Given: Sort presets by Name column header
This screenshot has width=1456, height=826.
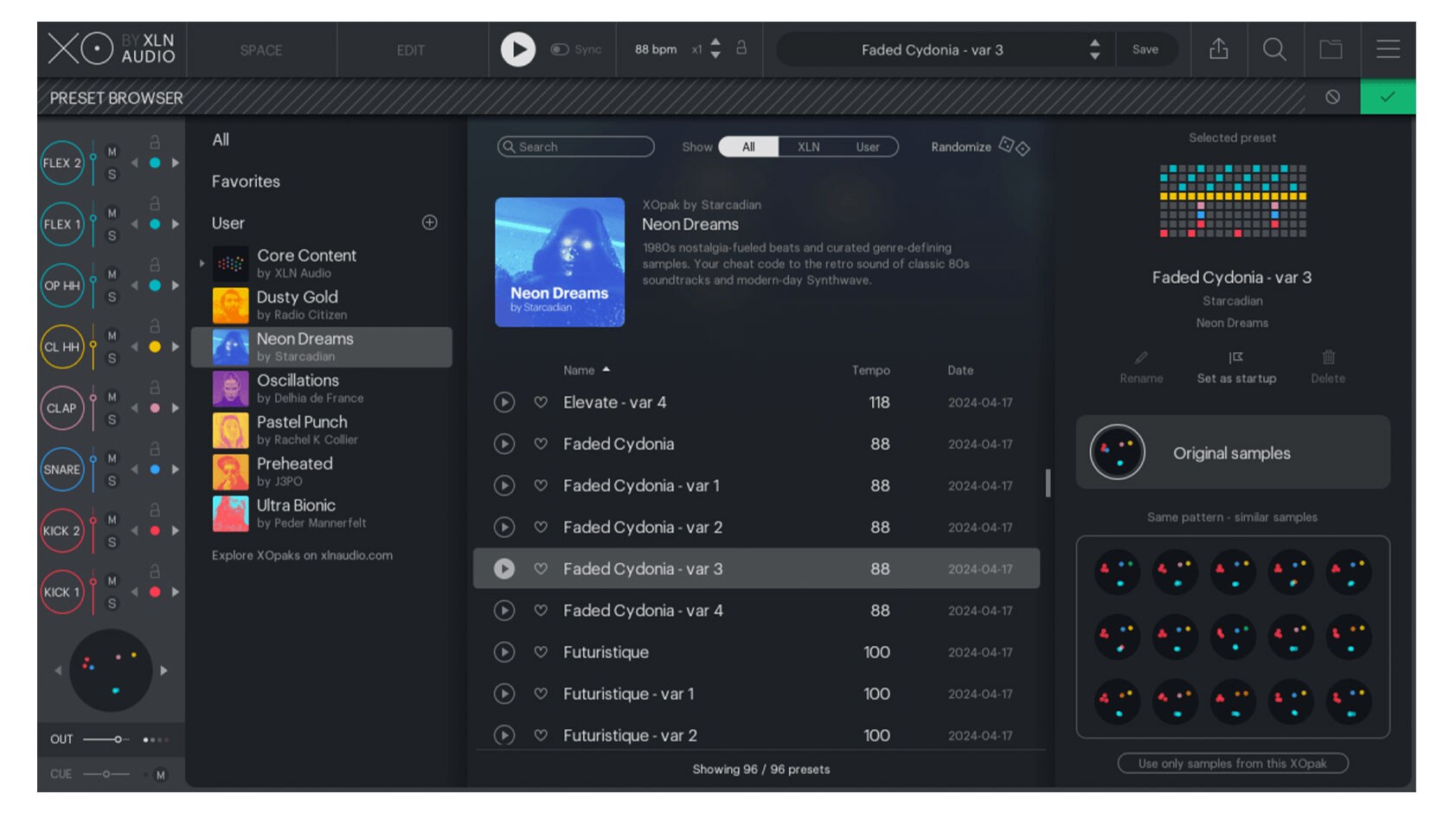Looking at the screenshot, I should click(x=579, y=370).
